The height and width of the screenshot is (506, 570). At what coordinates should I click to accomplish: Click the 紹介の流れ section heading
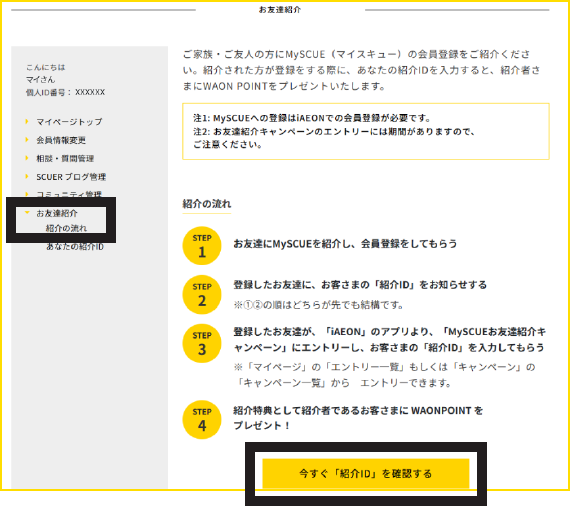pyautogui.click(x=206, y=204)
